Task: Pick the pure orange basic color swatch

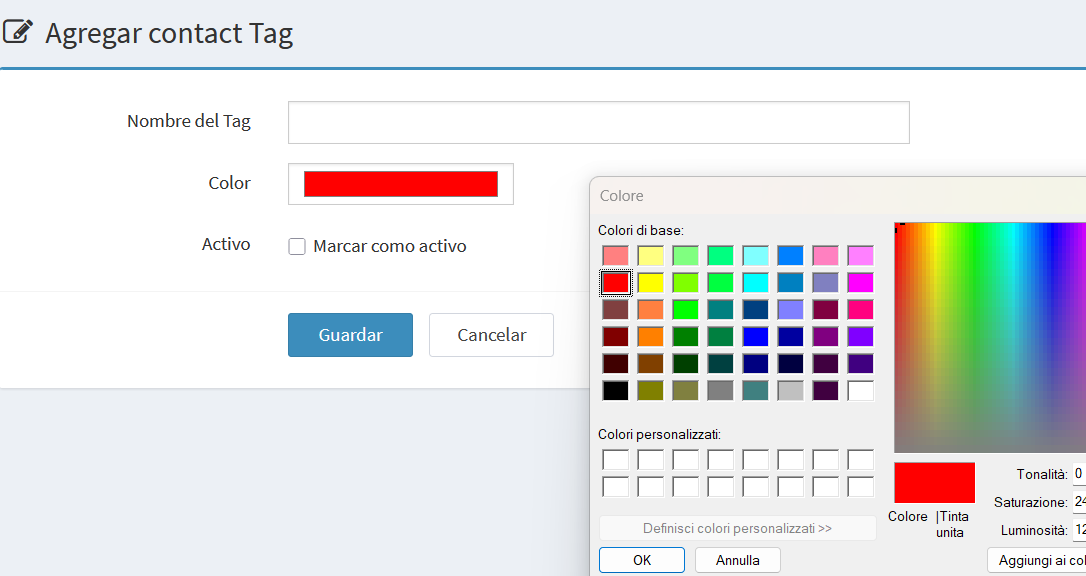Action: (x=650, y=336)
